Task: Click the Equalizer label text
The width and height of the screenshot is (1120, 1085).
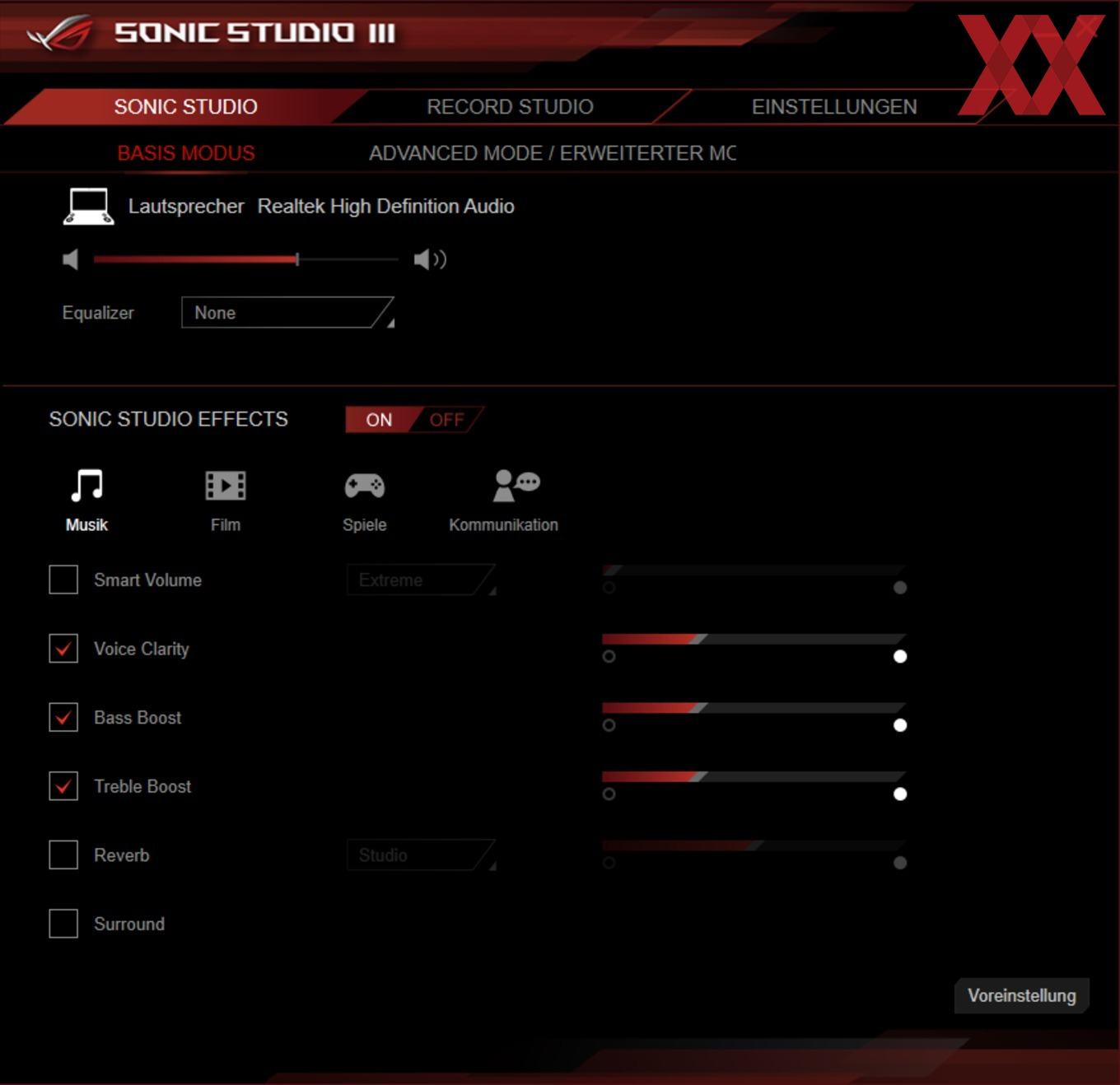Action: coord(98,313)
